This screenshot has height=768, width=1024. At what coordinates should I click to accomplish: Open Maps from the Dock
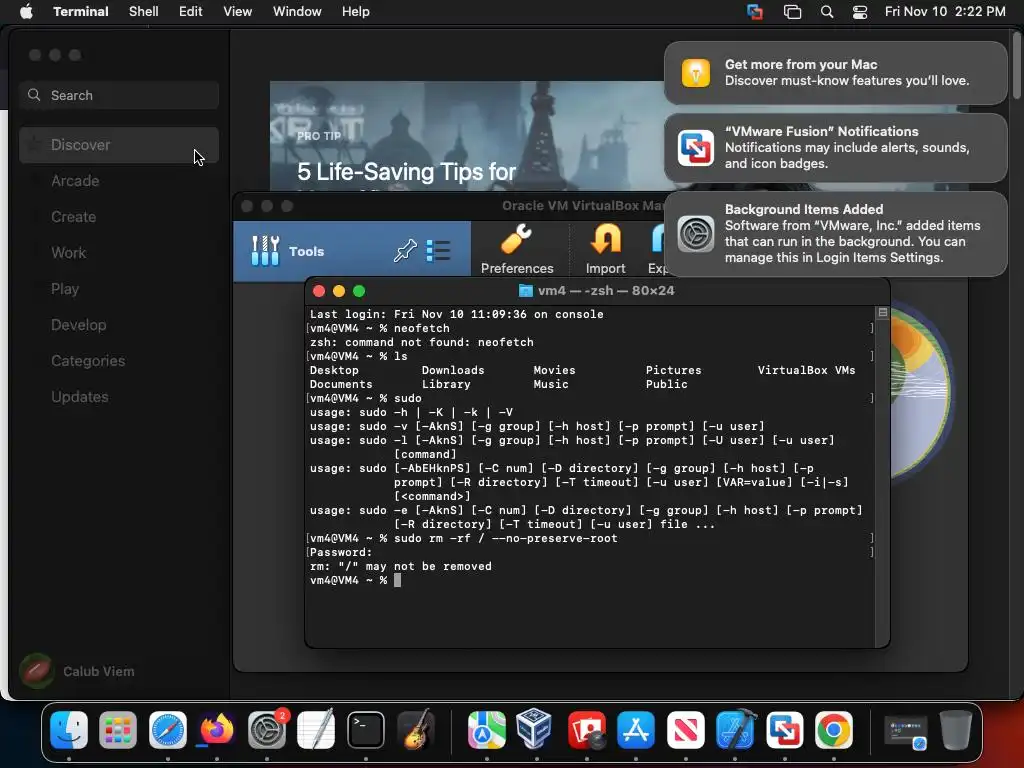click(x=487, y=729)
